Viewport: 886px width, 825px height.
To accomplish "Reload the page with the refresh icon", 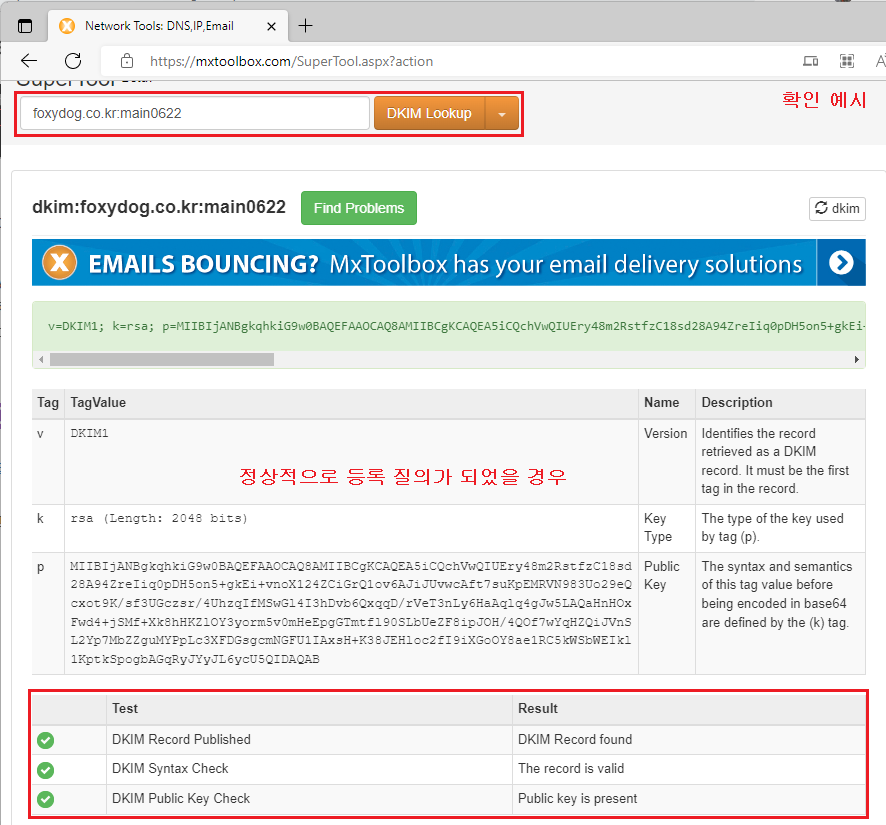I will point(73,60).
